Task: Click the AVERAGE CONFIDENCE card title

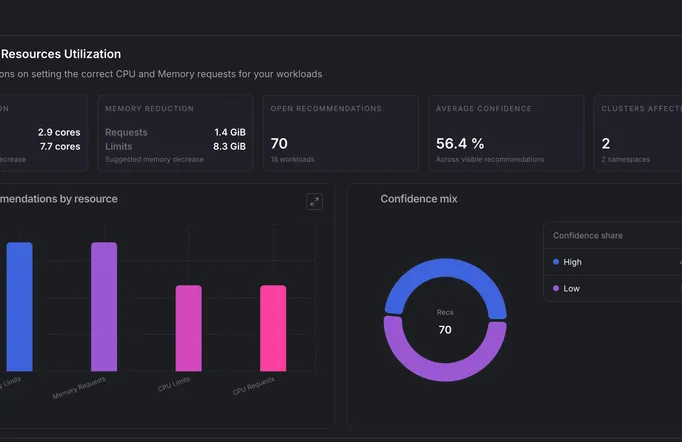Action: pos(484,109)
